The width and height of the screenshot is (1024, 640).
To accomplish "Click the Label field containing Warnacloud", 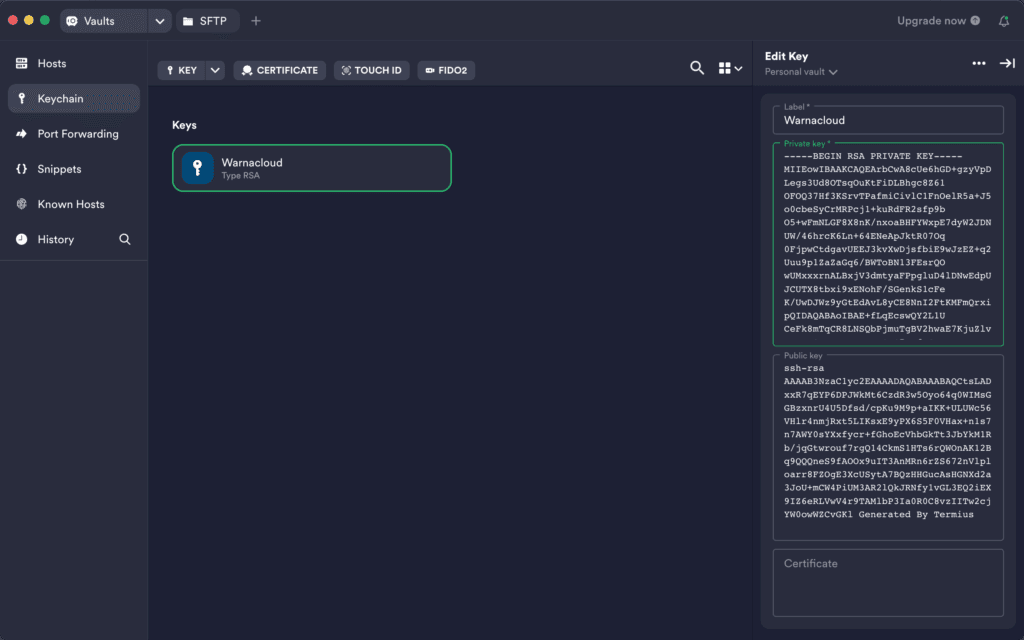I will [x=887, y=120].
